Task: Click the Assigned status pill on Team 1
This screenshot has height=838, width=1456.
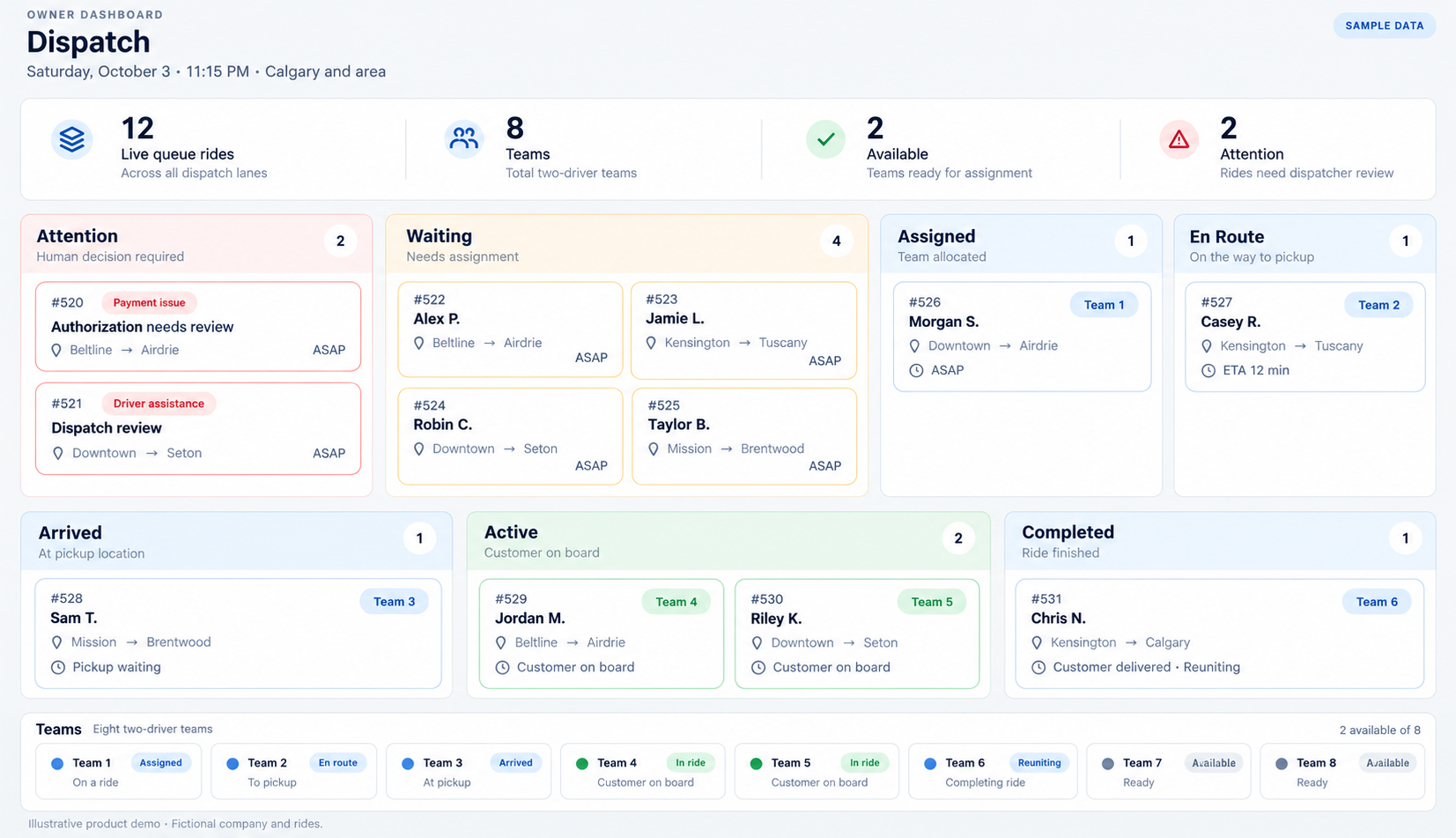Action: [160, 763]
